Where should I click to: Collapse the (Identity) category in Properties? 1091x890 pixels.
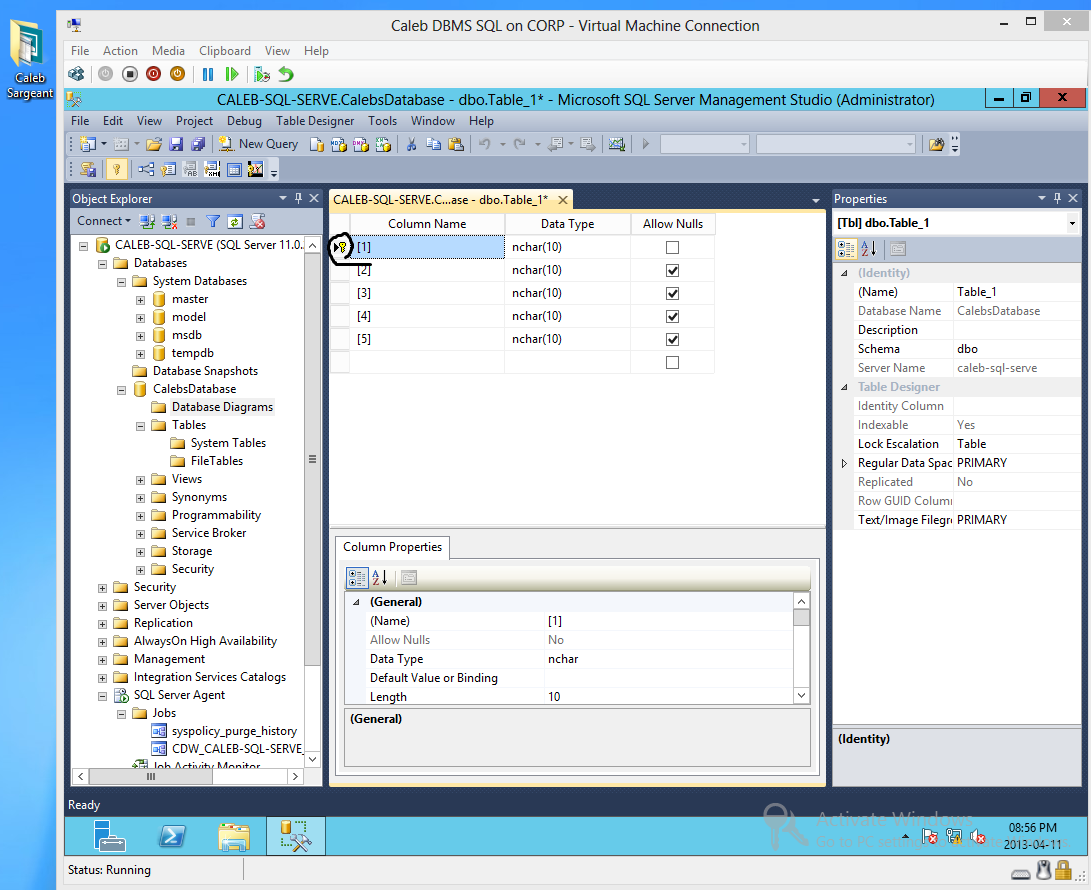tap(844, 273)
